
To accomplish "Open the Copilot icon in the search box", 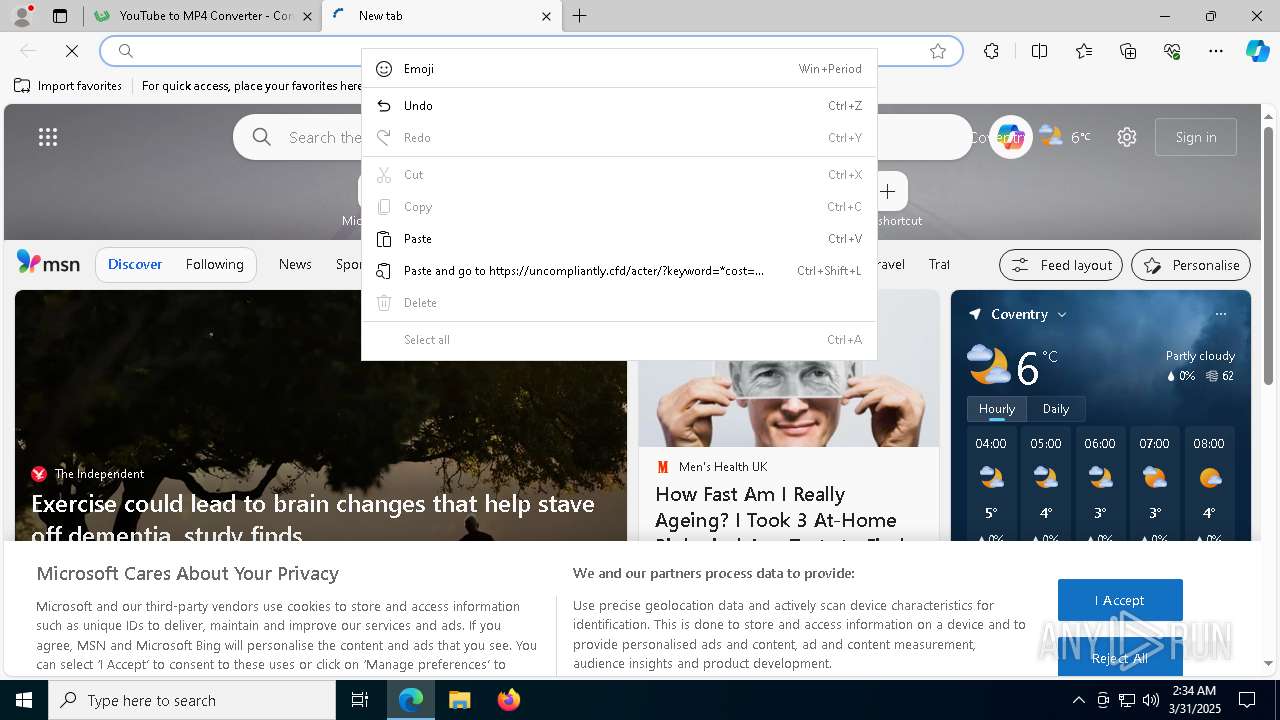I will pos(1011,137).
